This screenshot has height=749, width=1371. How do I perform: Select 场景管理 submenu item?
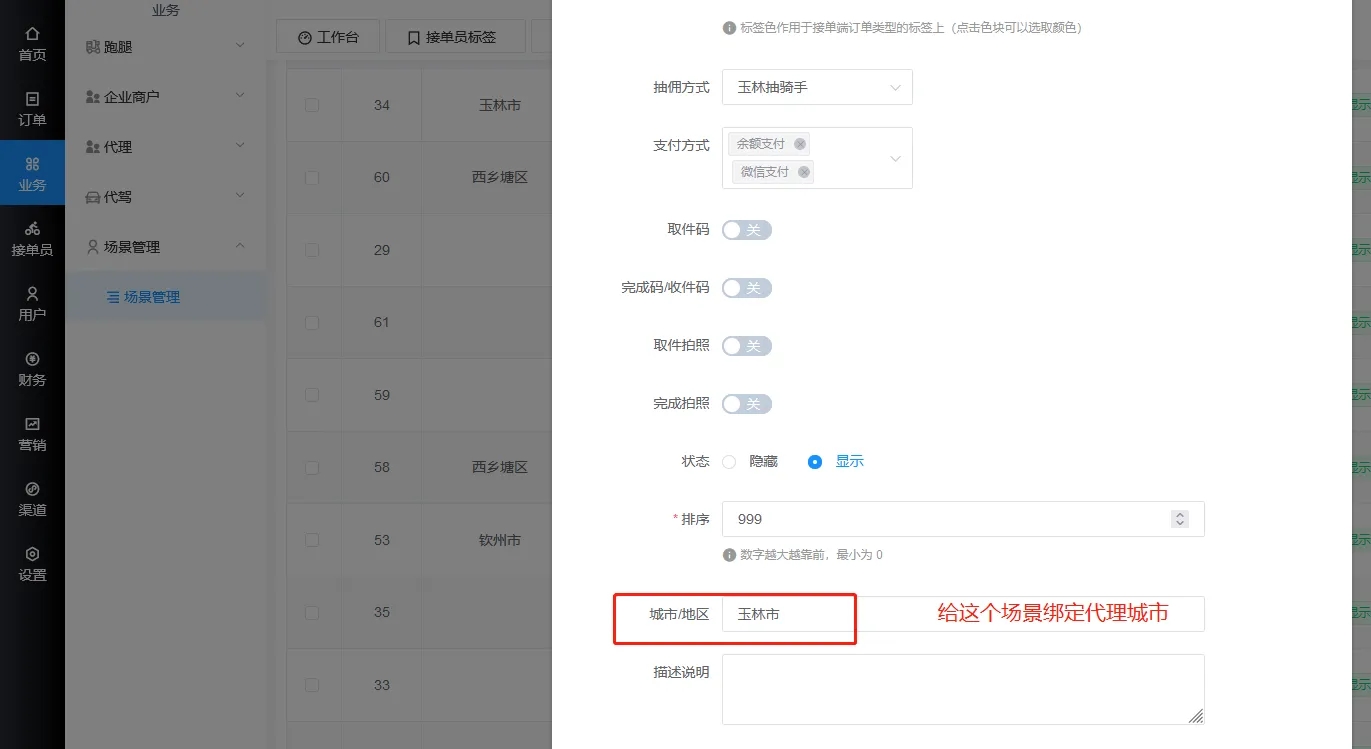coord(151,297)
